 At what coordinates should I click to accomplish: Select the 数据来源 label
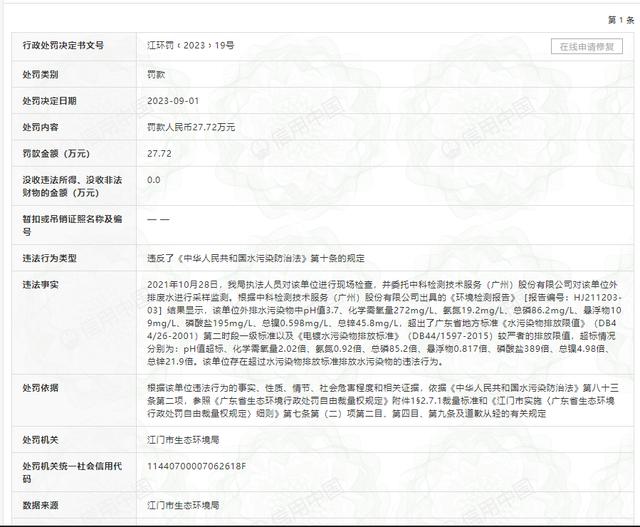click(40, 505)
